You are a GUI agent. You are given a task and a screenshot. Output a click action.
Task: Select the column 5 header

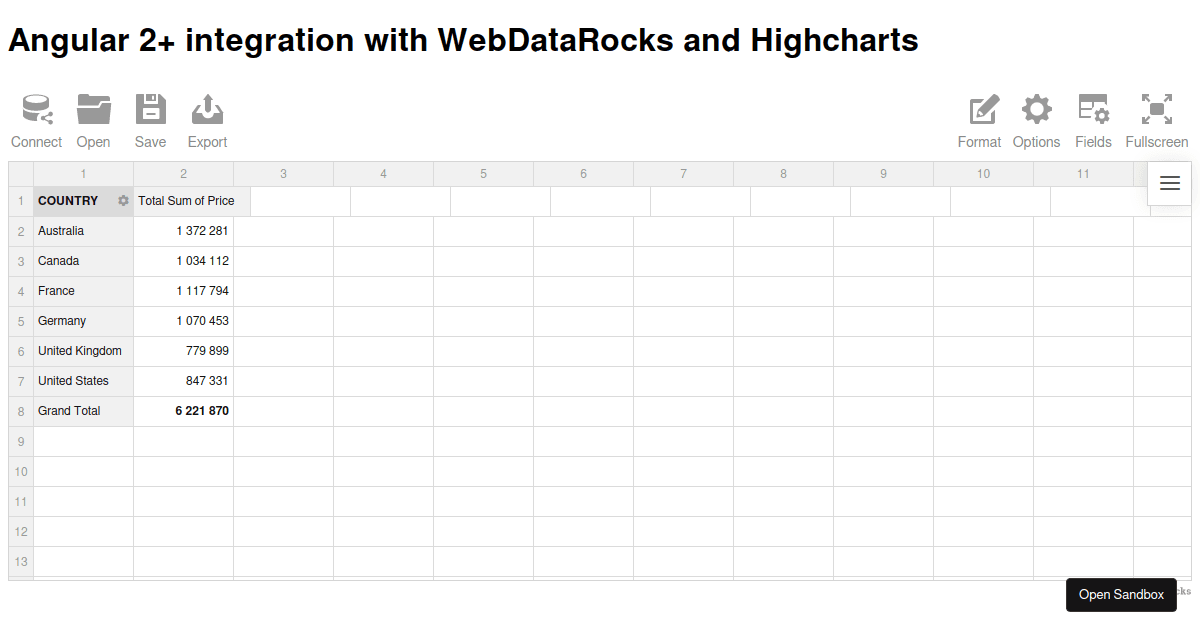(x=484, y=174)
